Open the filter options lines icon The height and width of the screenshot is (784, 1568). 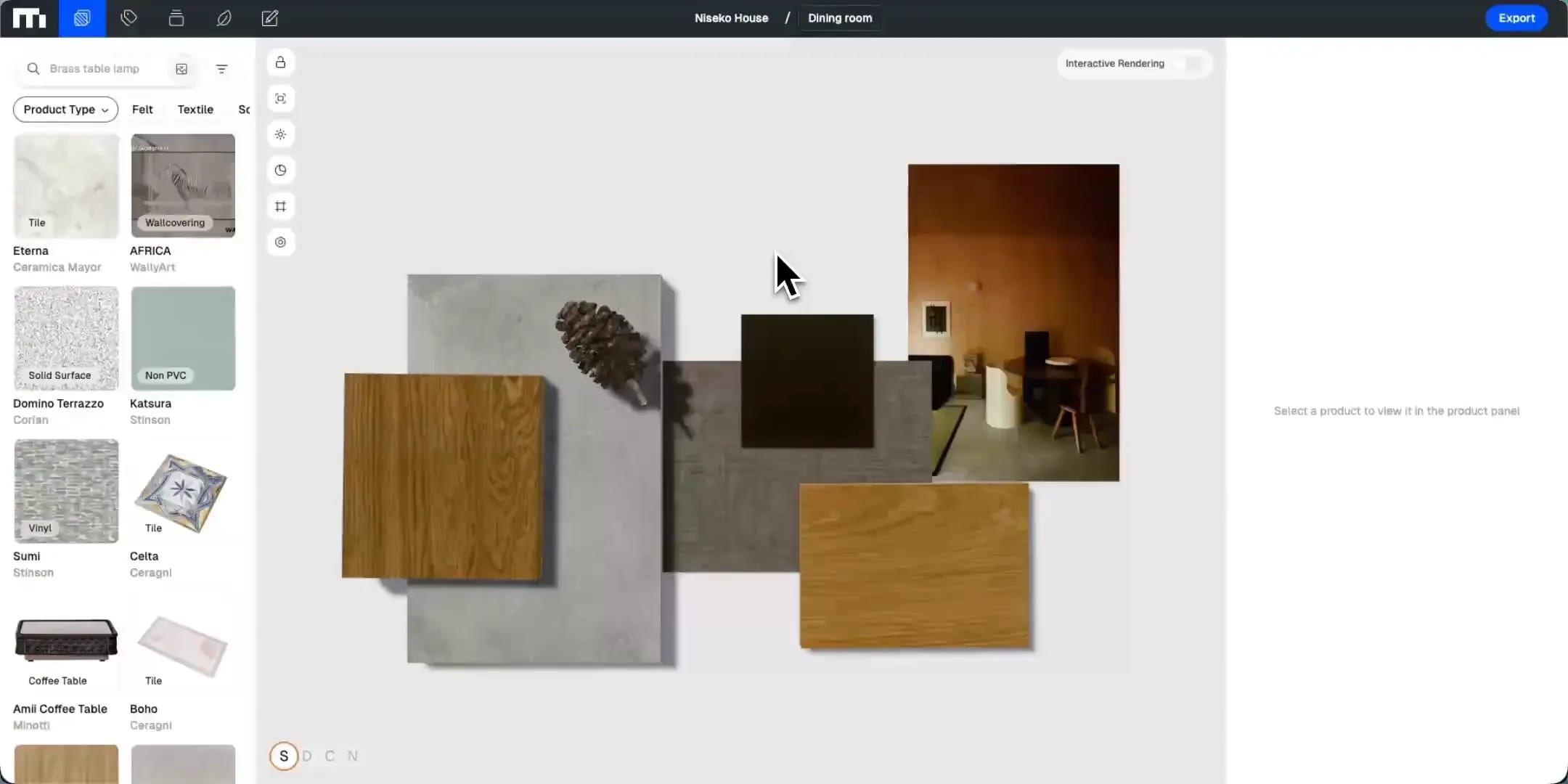pyautogui.click(x=221, y=69)
